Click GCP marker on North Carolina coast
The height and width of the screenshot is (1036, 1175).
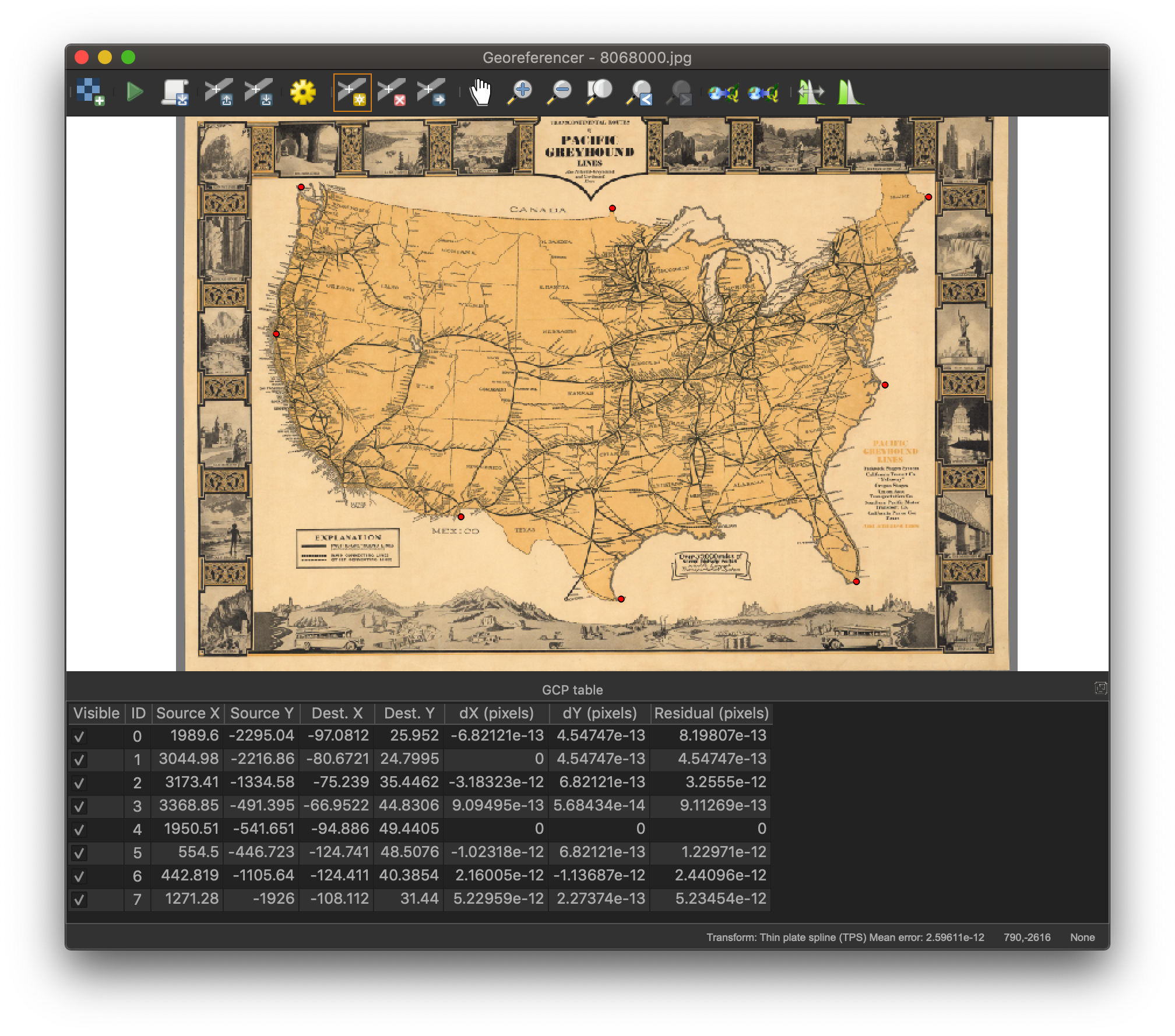pyautogui.click(x=885, y=385)
